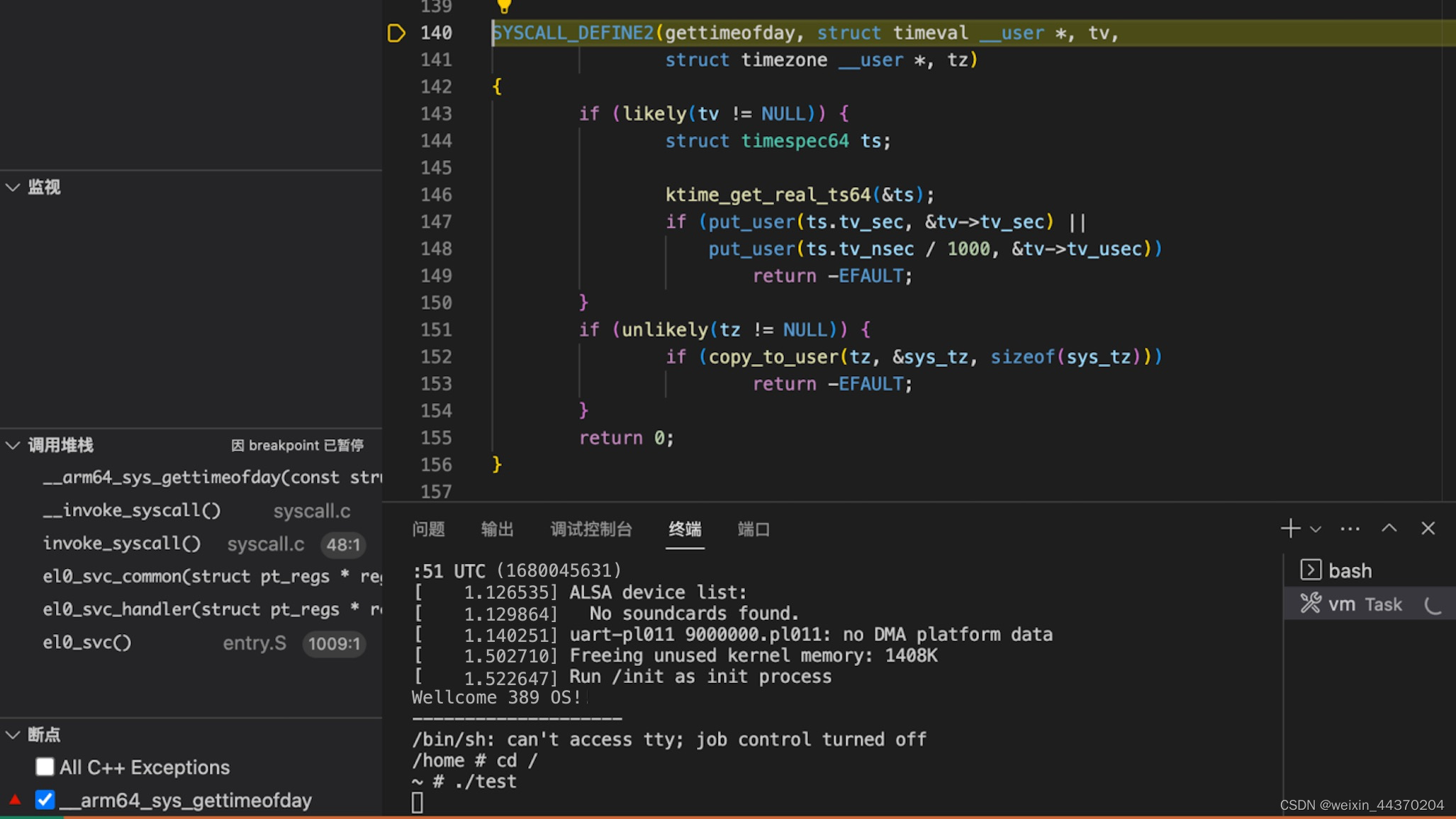Click the breakpoint 已暂停 status label
The image size is (1456, 819).
298,445
